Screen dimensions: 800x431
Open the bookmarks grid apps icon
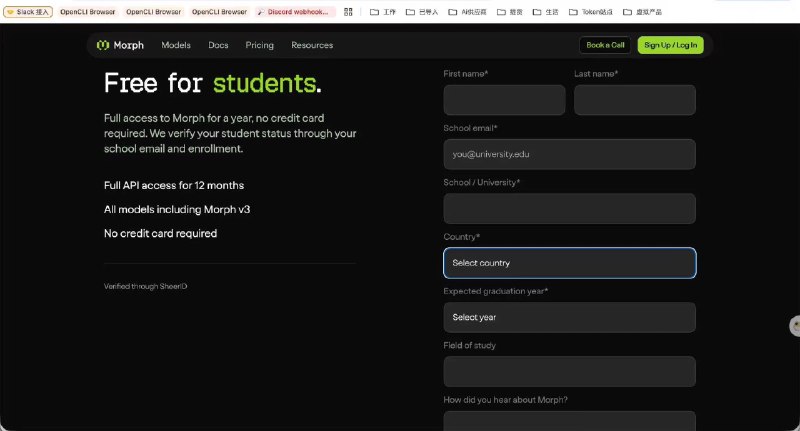(x=348, y=12)
